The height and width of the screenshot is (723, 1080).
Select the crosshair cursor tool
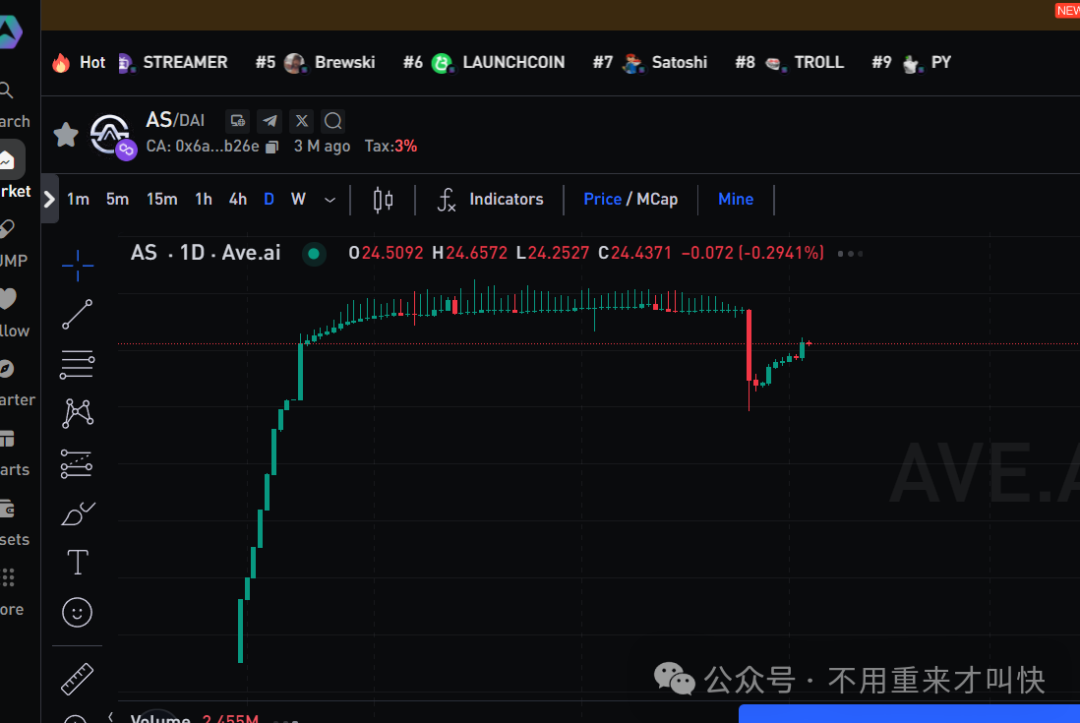tap(77, 265)
